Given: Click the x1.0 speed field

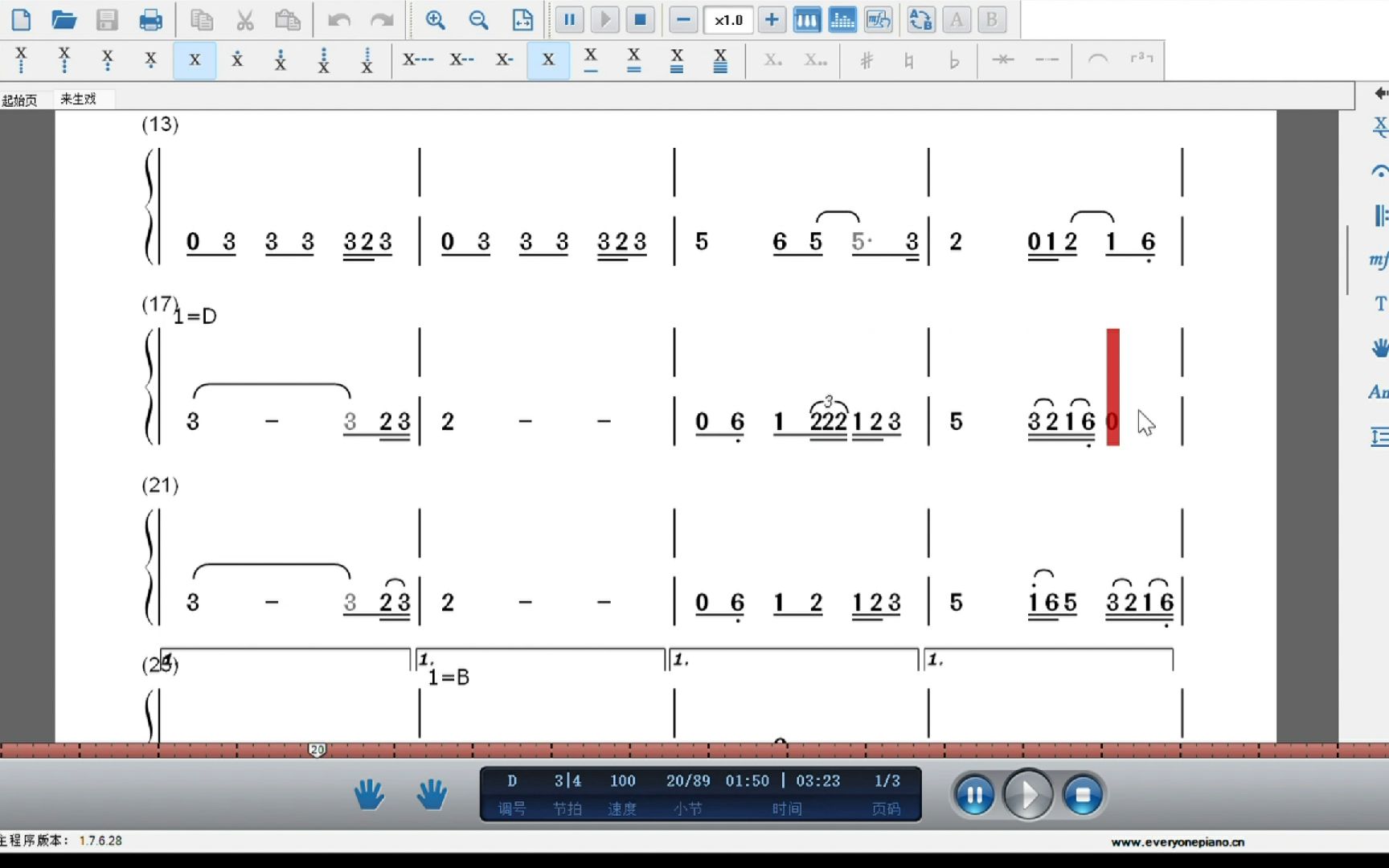Looking at the screenshot, I should coord(728,20).
